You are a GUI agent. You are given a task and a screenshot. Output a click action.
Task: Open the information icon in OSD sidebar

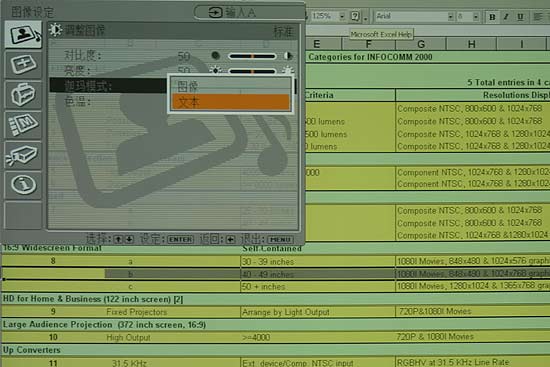pyautogui.click(x=23, y=185)
